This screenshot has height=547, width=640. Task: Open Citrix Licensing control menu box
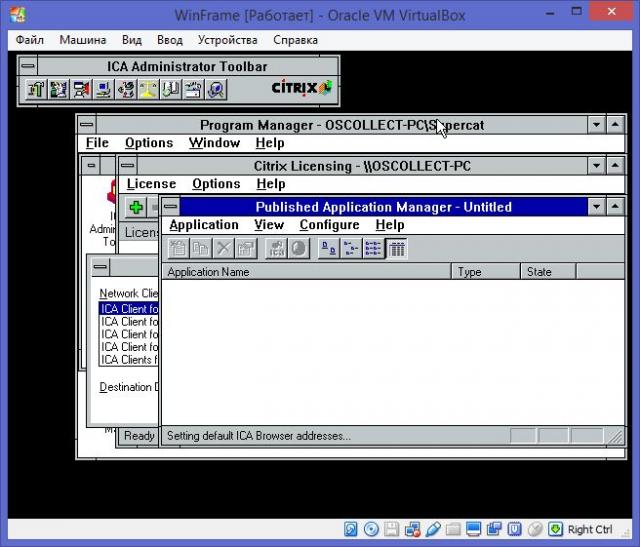point(128,165)
